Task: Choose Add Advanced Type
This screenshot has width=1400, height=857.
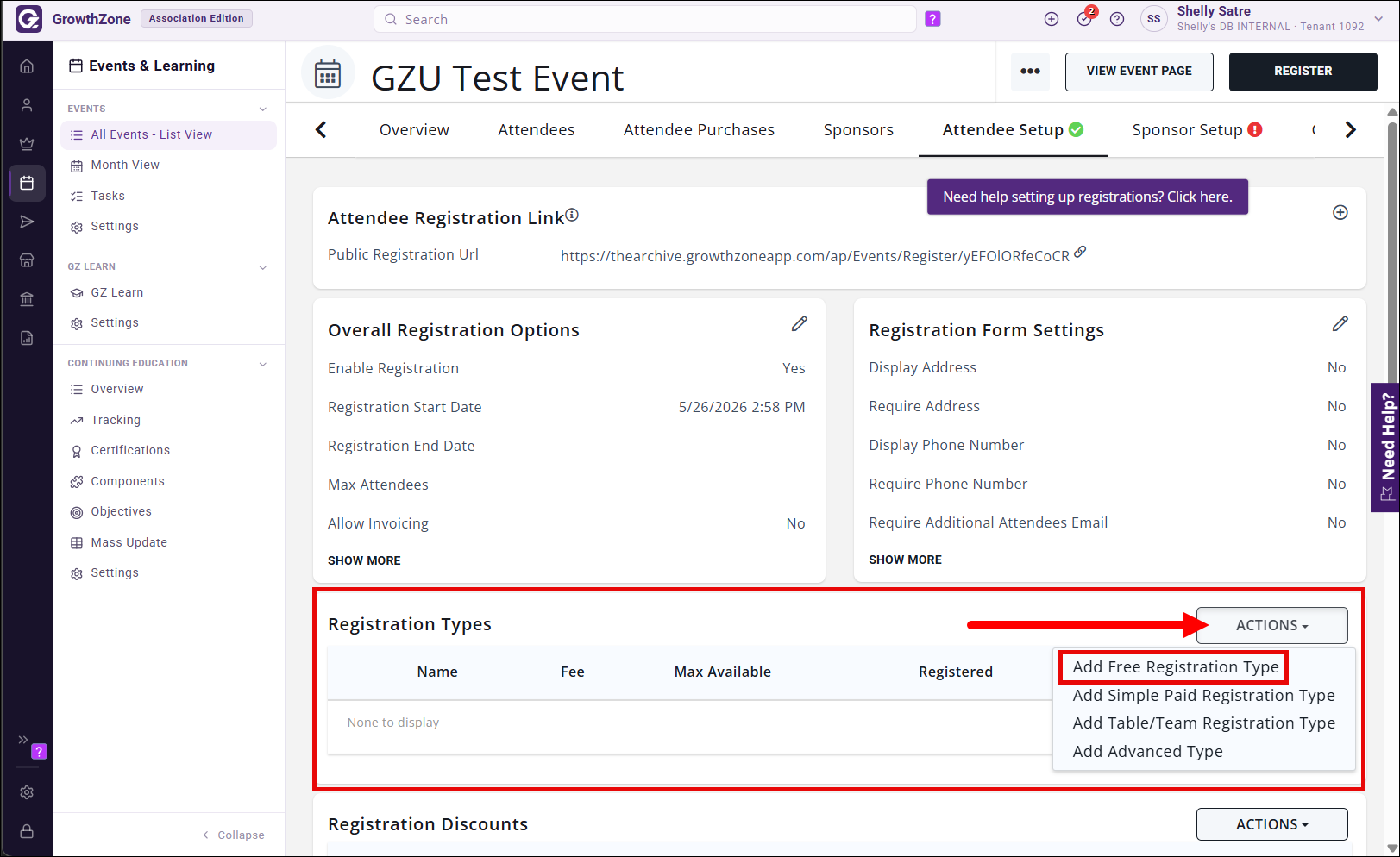Action: 1147,751
